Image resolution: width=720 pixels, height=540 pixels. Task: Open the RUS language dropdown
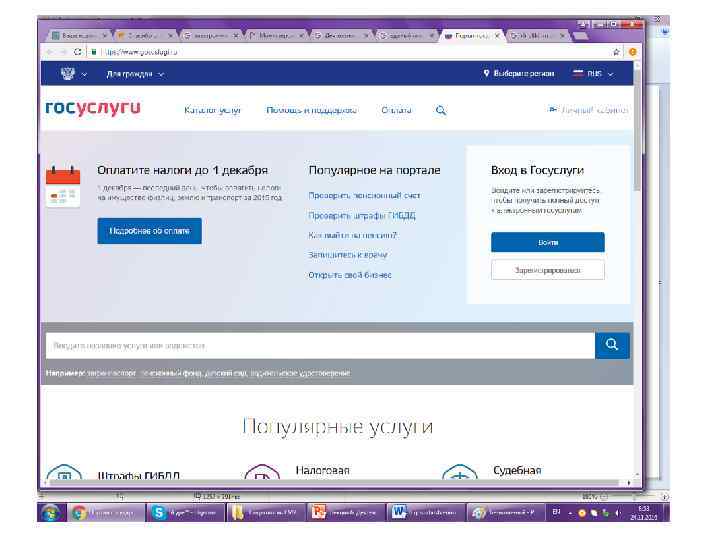[x=593, y=73]
